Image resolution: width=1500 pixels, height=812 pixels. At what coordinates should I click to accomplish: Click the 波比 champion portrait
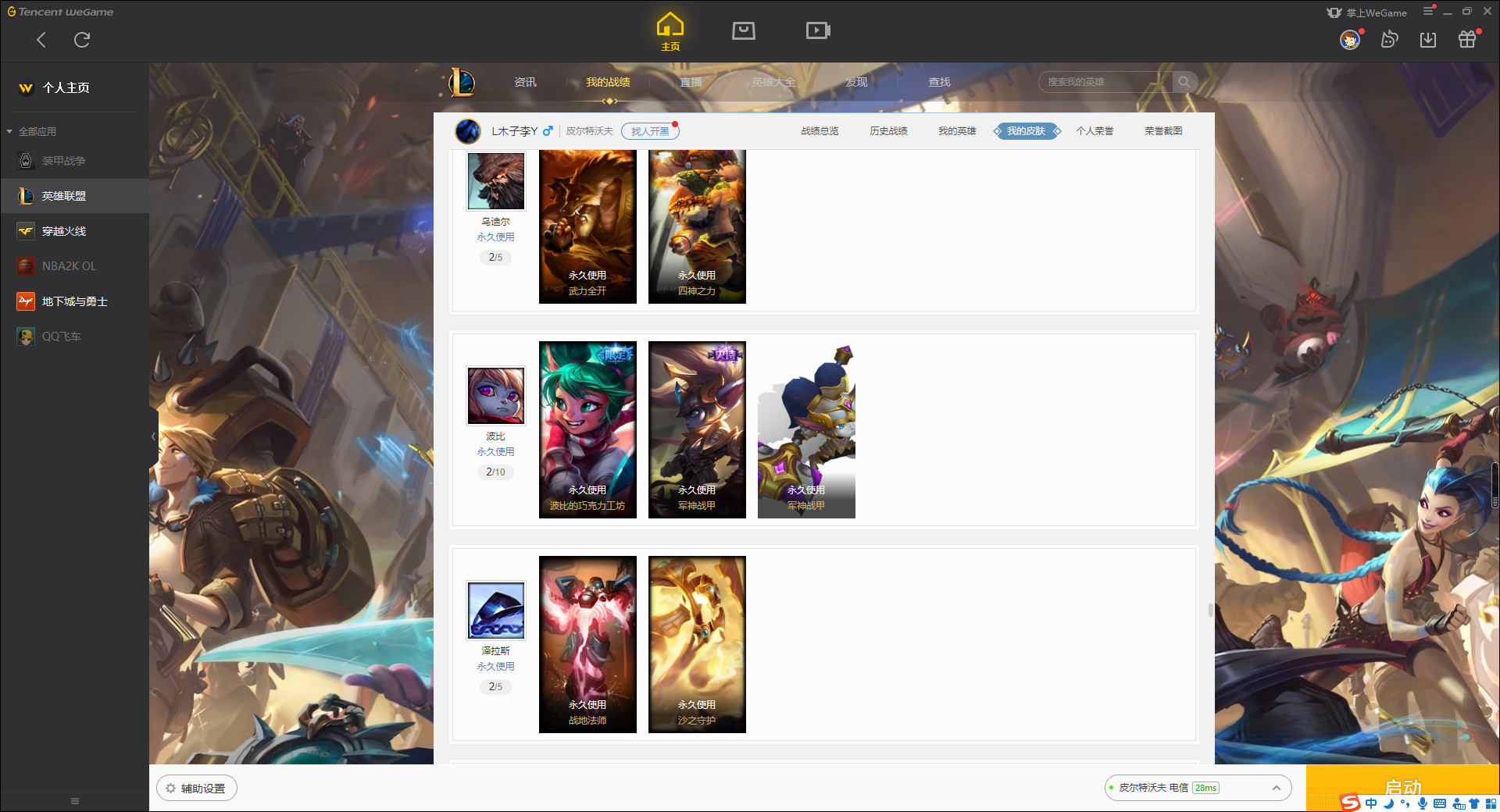coord(496,396)
